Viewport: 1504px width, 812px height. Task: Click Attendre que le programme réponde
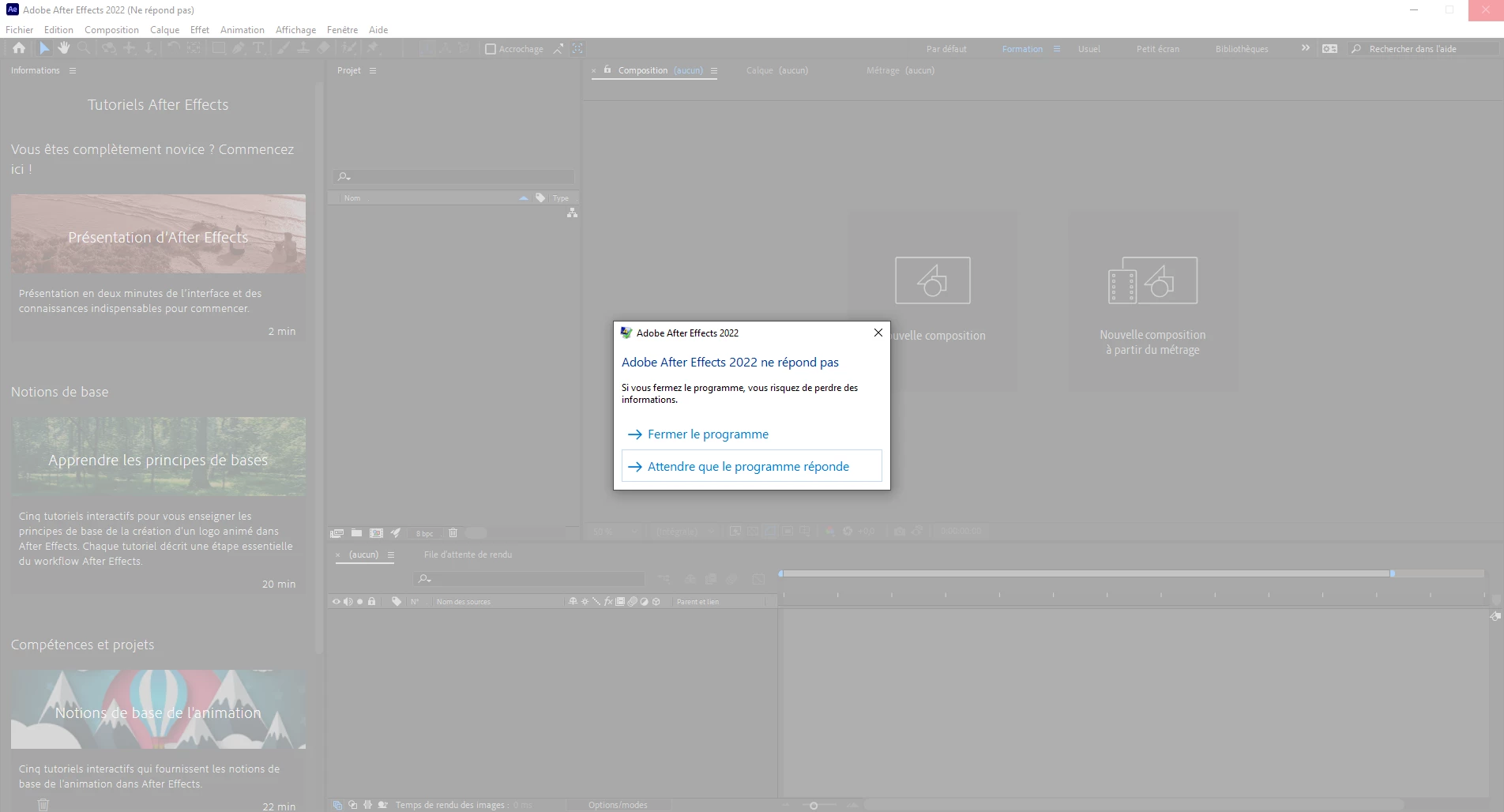(752, 466)
